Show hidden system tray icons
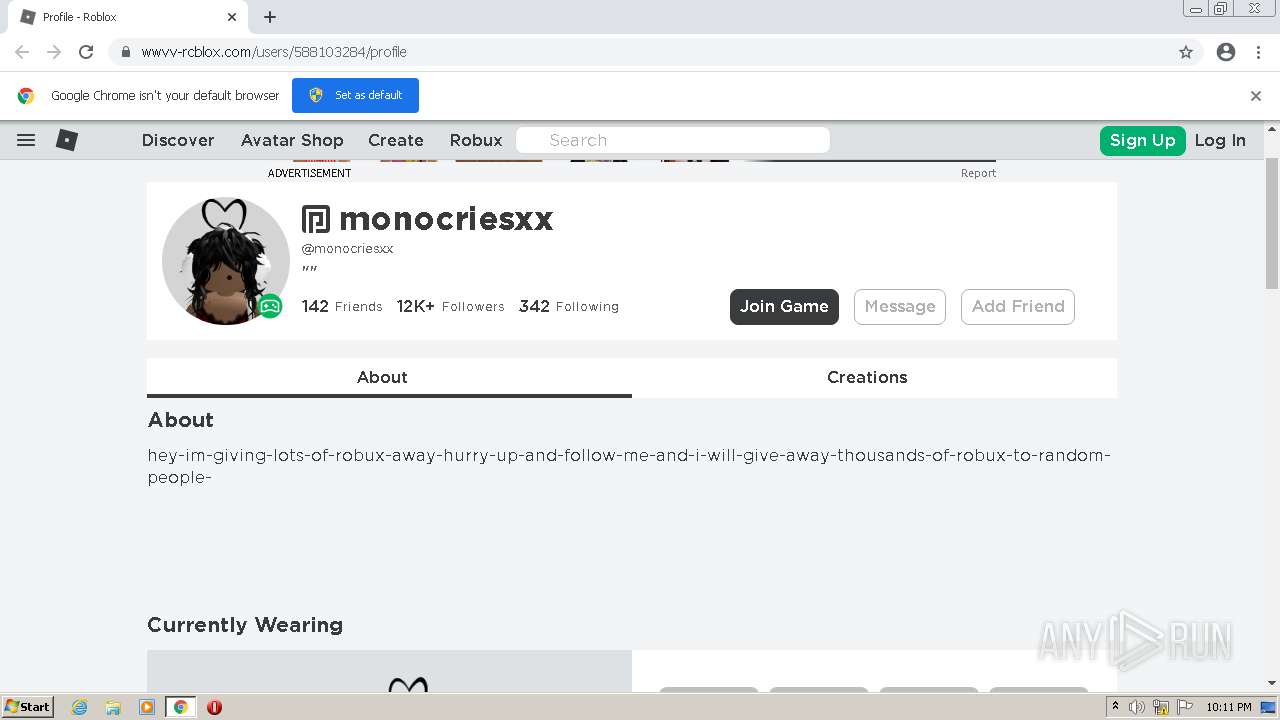The height and width of the screenshot is (720, 1280). coord(1115,707)
